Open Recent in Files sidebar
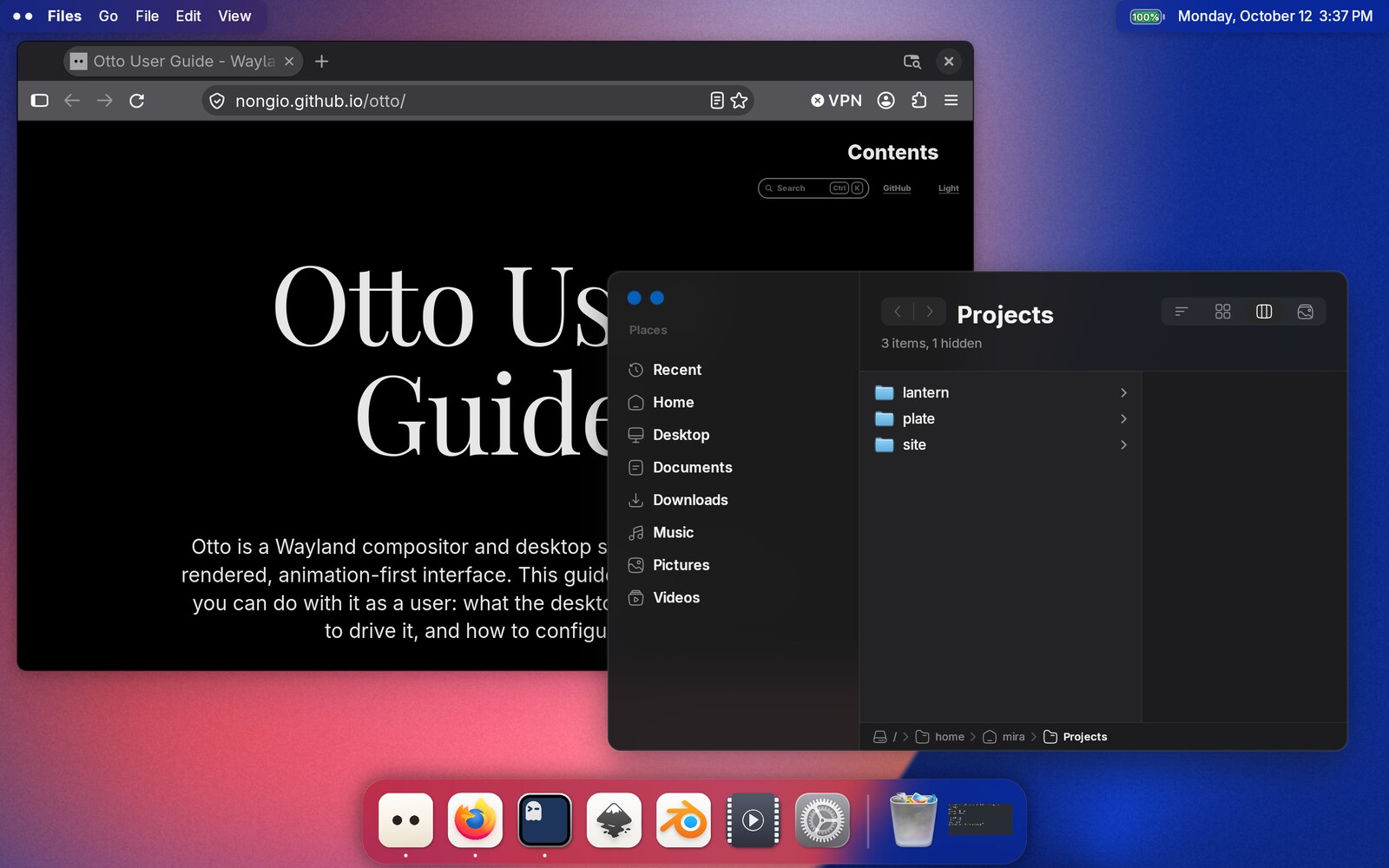Screen dimensions: 1389x868 point(677,370)
